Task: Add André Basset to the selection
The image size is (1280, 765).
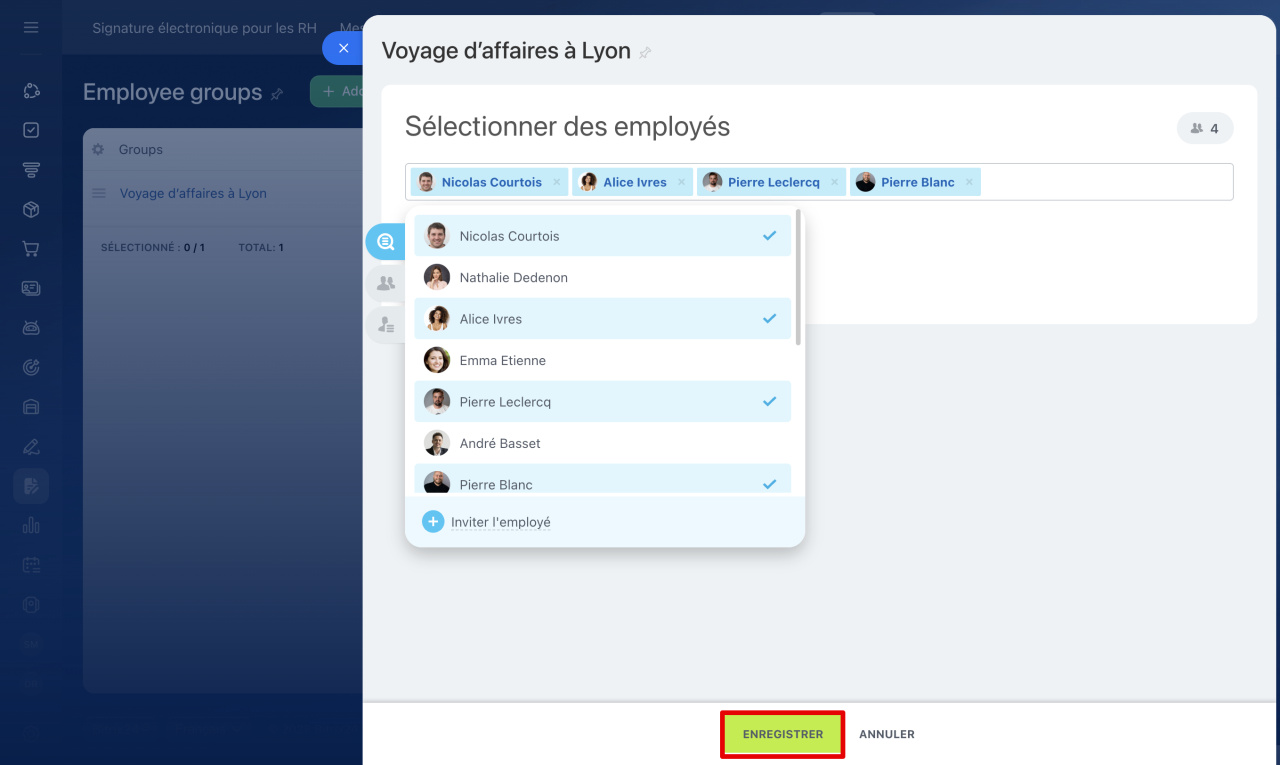Action: tap(602, 443)
